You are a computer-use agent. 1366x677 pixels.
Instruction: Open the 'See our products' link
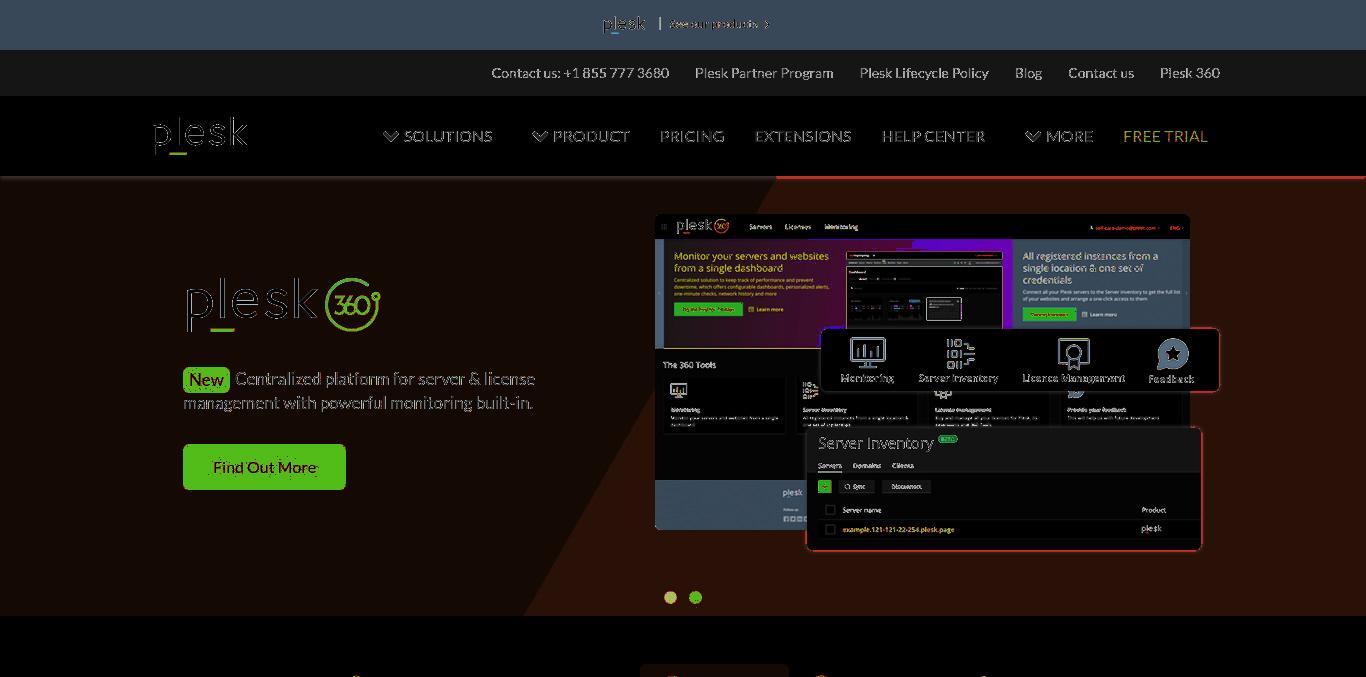719,24
